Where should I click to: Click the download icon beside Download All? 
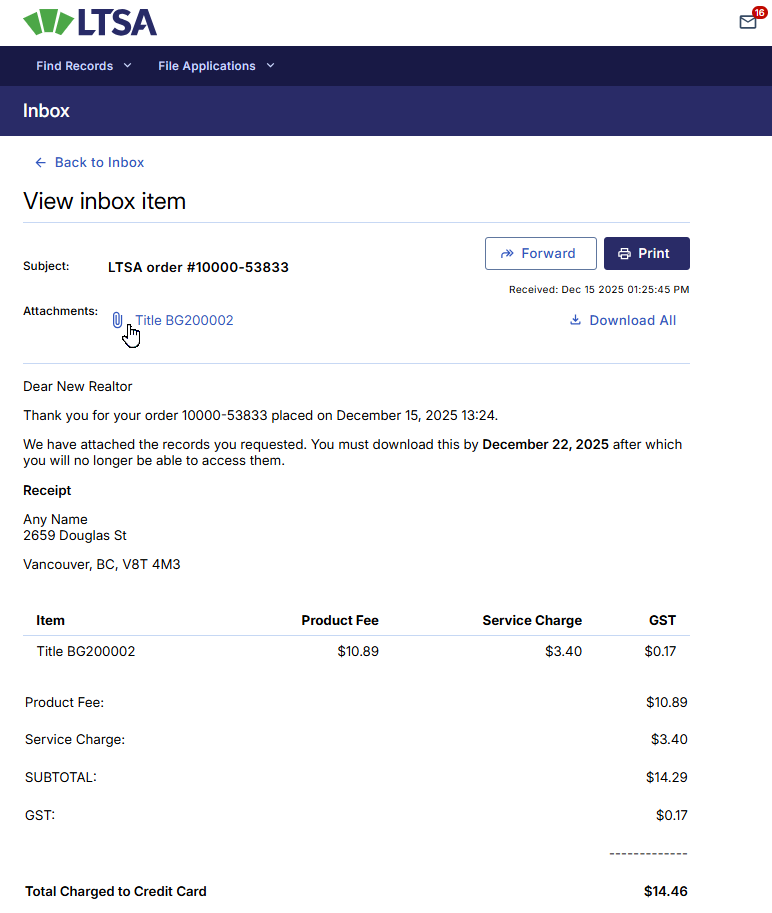click(x=575, y=320)
